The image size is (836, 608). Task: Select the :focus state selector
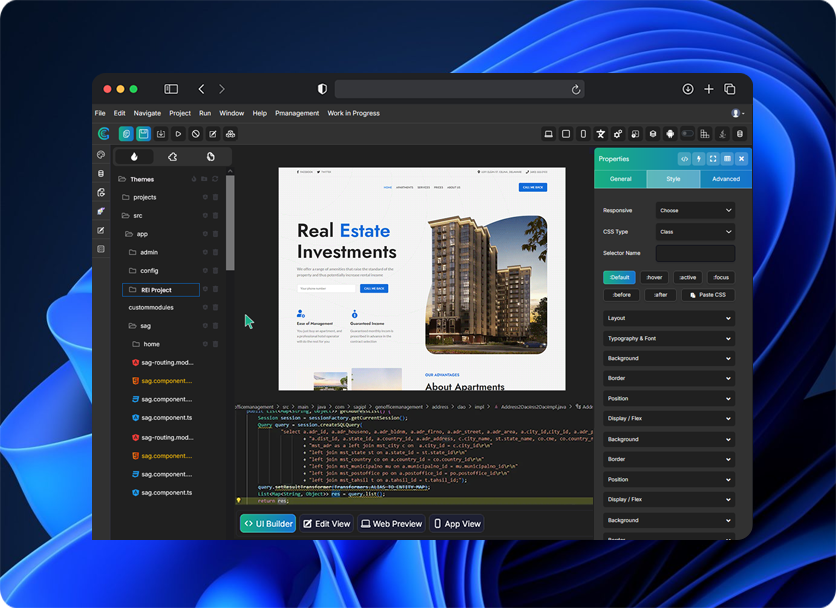721,277
